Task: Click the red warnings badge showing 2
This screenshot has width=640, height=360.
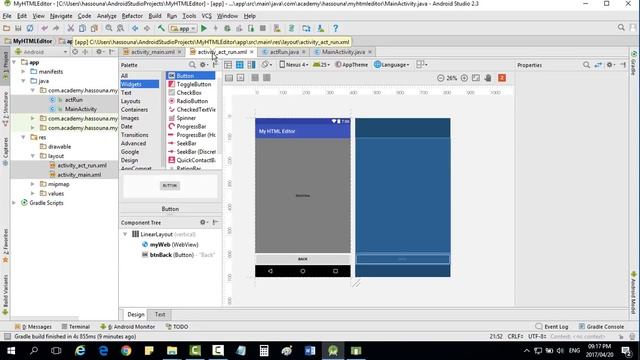Action: pos(502,78)
